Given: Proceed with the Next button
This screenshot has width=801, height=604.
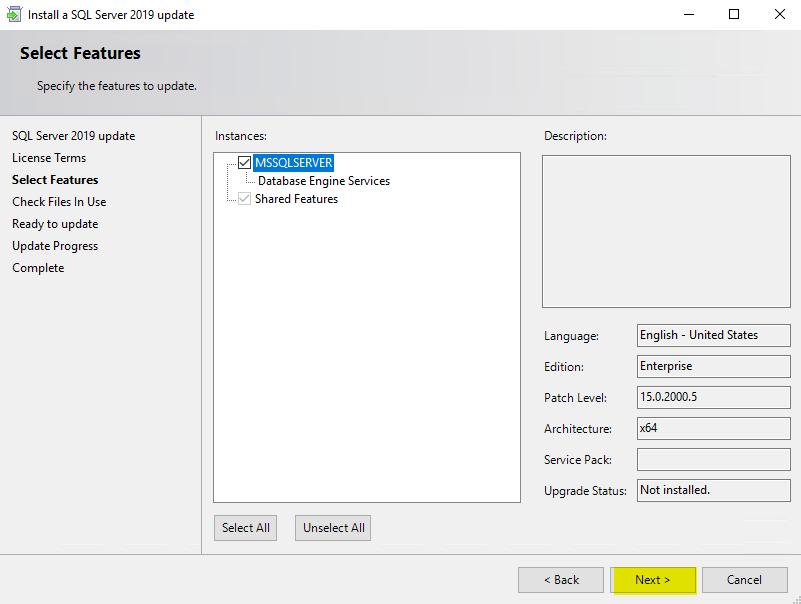Looking at the screenshot, I should tap(653, 580).
